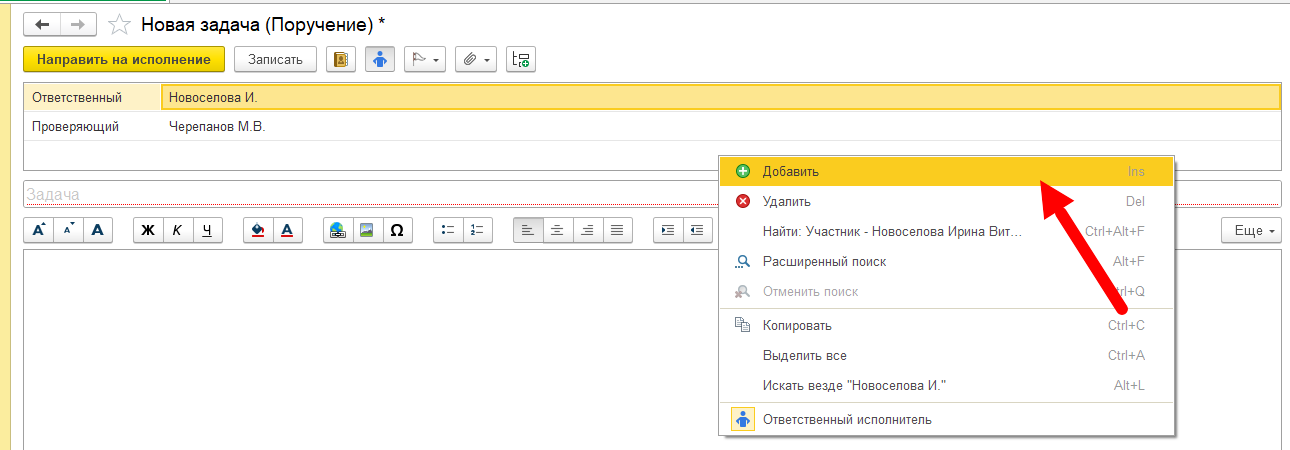Apply a numbered list
The height and width of the screenshot is (450, 1290).
pyautogui.click(x=477, y=230)
